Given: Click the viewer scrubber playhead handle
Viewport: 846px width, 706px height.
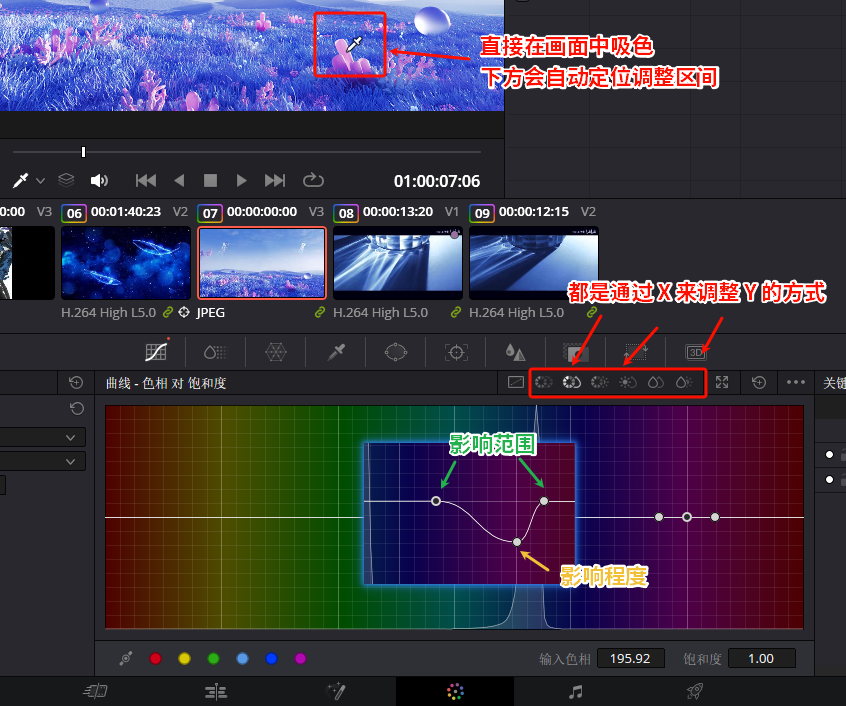Looking at the screenshot, I should pyautogui.click(x=83, y=152).
